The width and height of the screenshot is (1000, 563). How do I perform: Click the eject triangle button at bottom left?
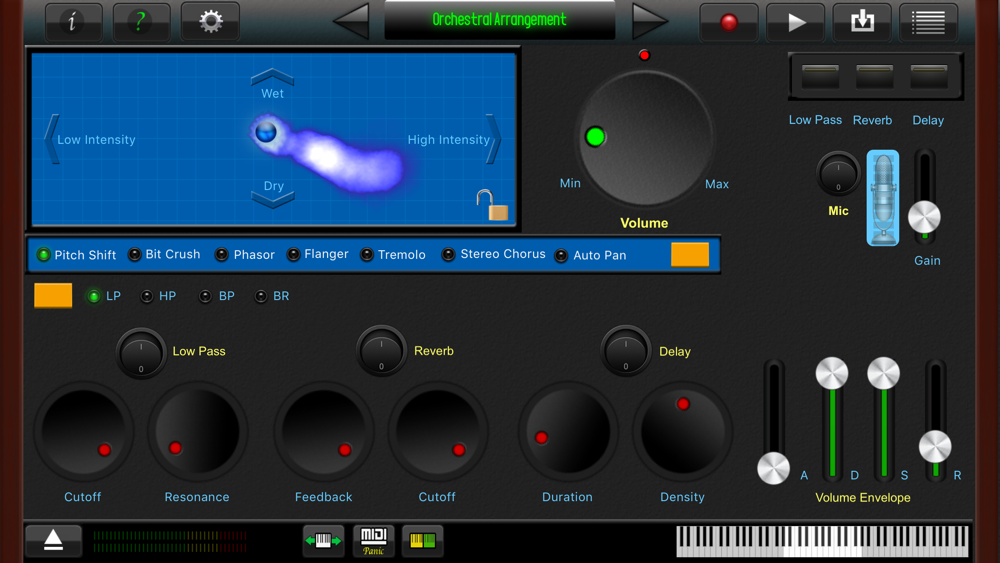54,541
